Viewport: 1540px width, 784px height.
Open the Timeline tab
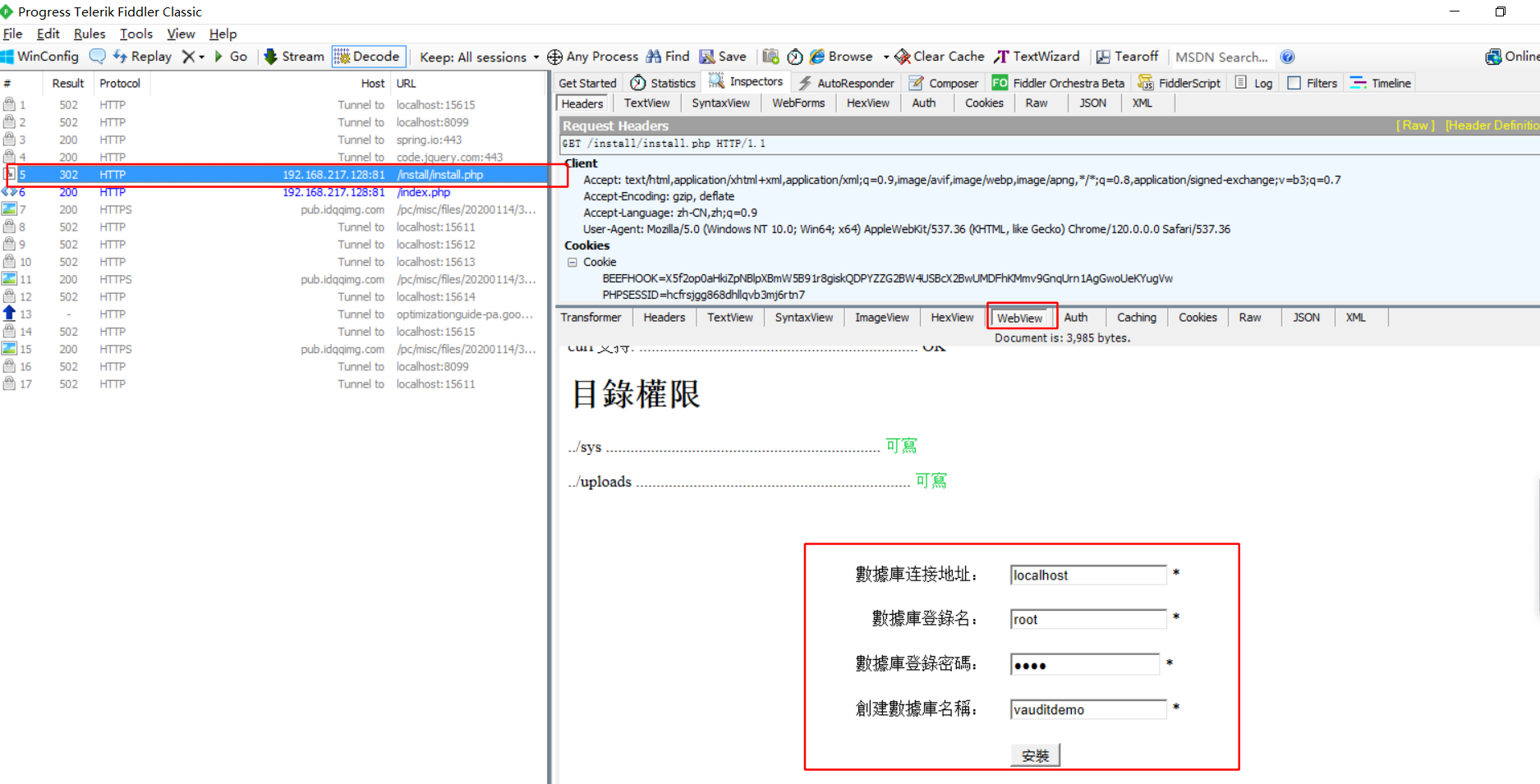pyautogui.click(x=1381, y=83)
